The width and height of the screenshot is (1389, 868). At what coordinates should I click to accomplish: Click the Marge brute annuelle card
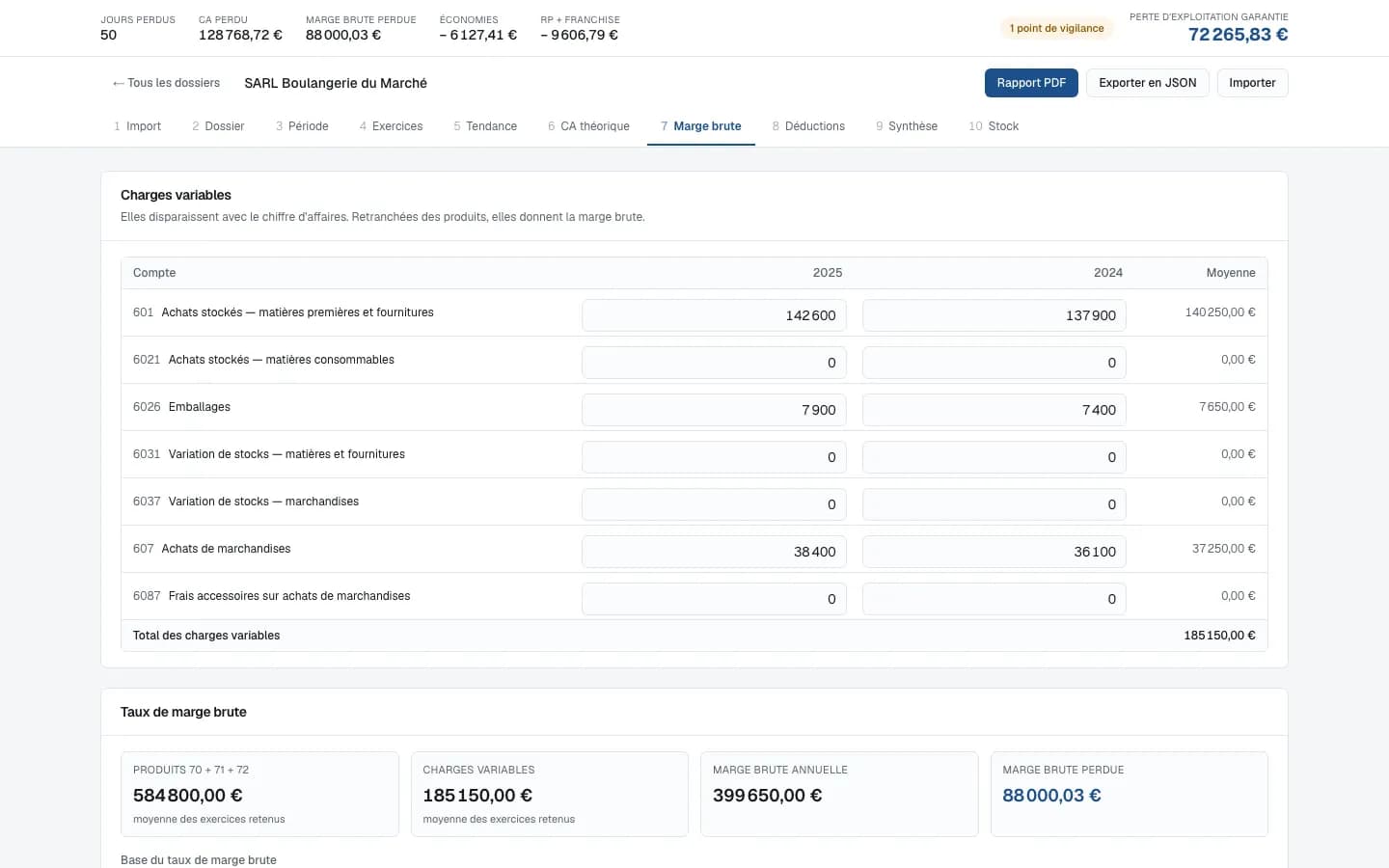pos(839,794)
